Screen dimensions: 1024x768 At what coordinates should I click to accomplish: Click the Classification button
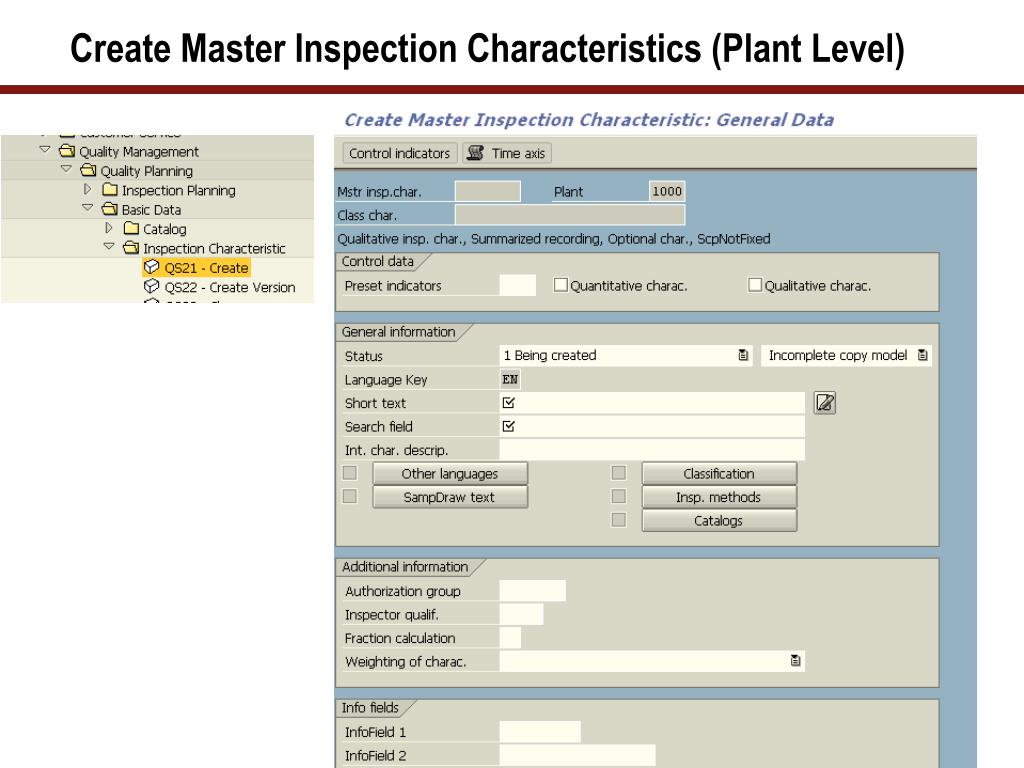(719, 473)
